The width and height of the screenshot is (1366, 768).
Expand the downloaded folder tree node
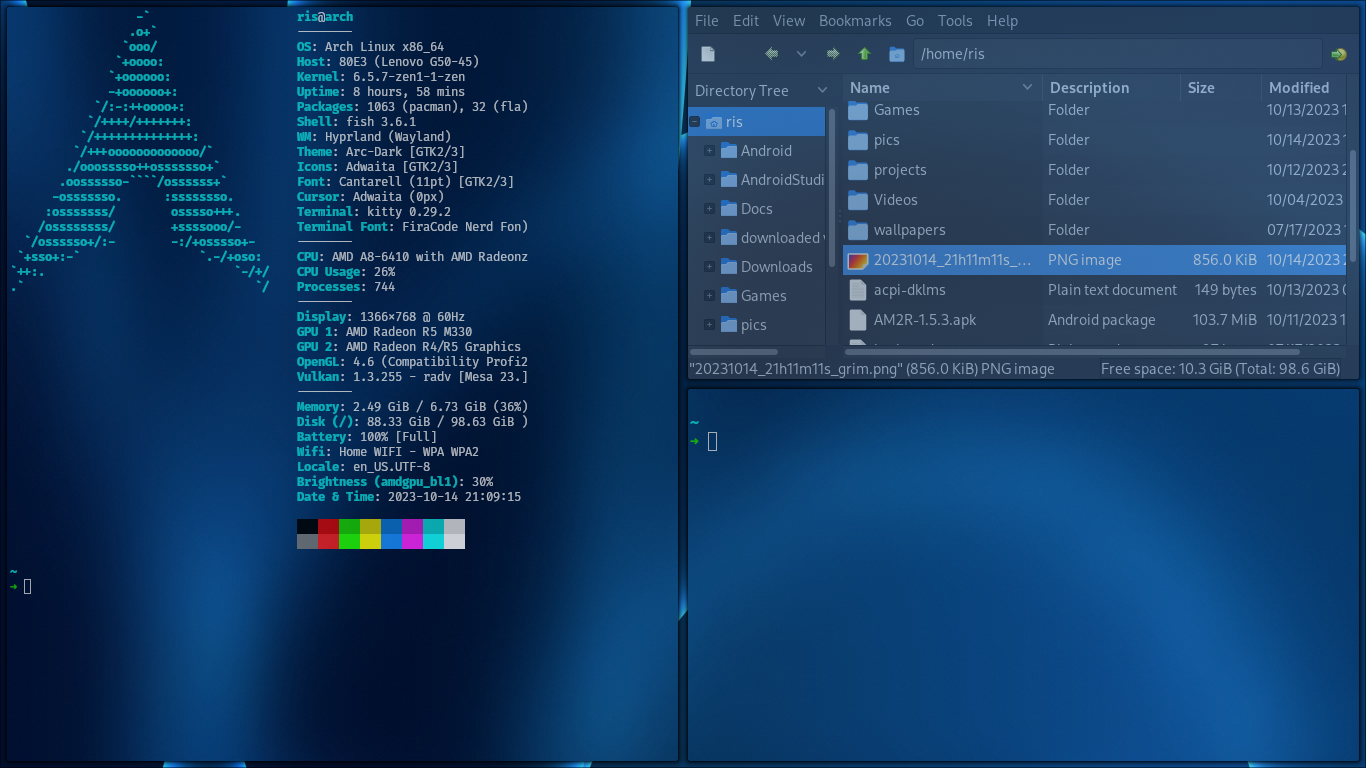click(709, 238)
